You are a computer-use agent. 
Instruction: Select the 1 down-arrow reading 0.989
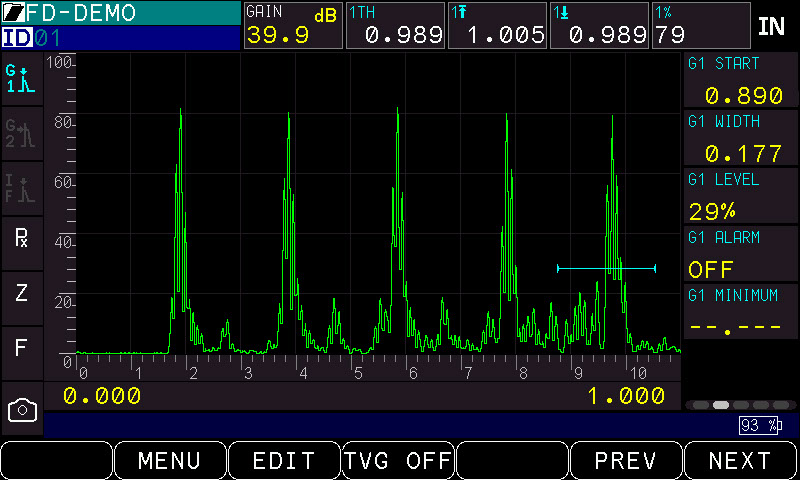[599, 26]
